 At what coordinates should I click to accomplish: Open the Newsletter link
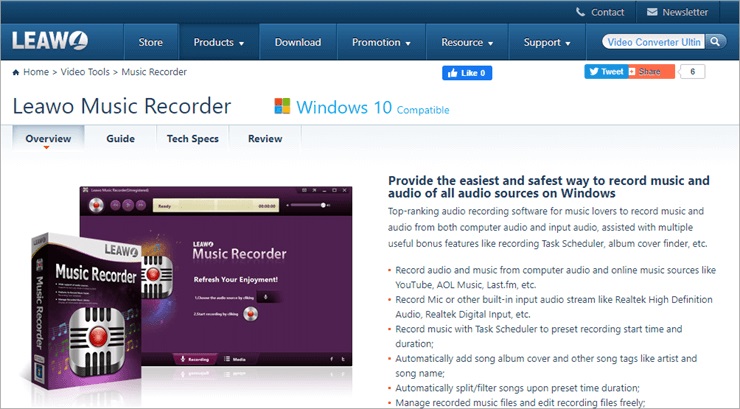pos(685,12)
